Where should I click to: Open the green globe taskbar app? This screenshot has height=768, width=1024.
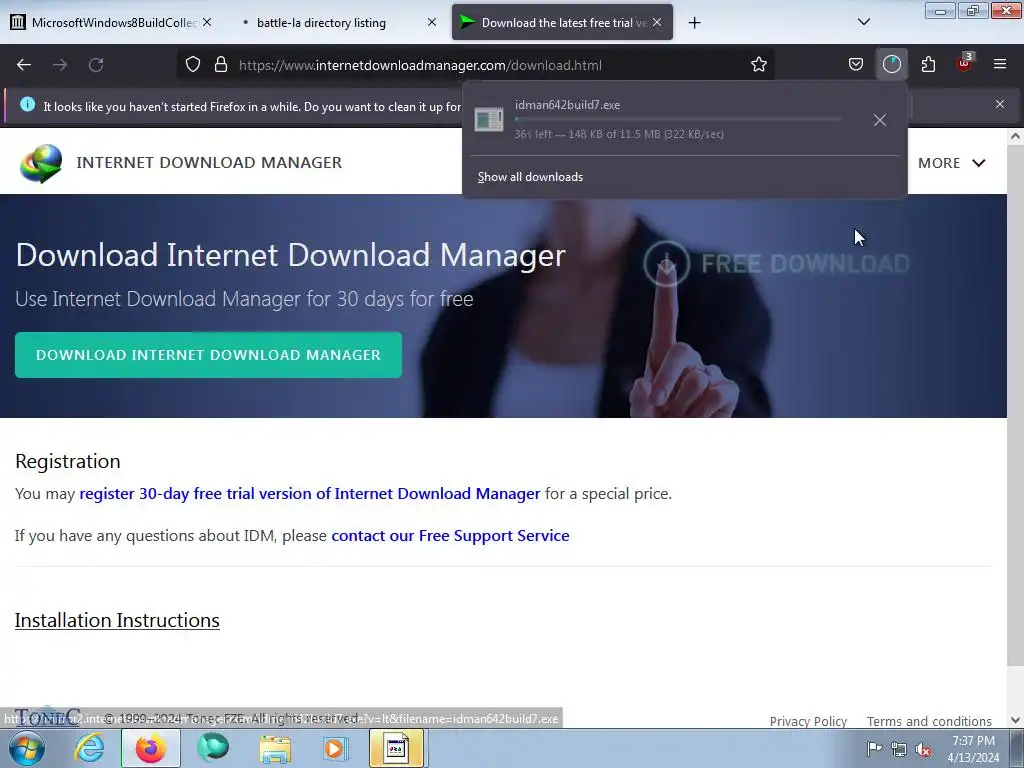pos(212,748)
